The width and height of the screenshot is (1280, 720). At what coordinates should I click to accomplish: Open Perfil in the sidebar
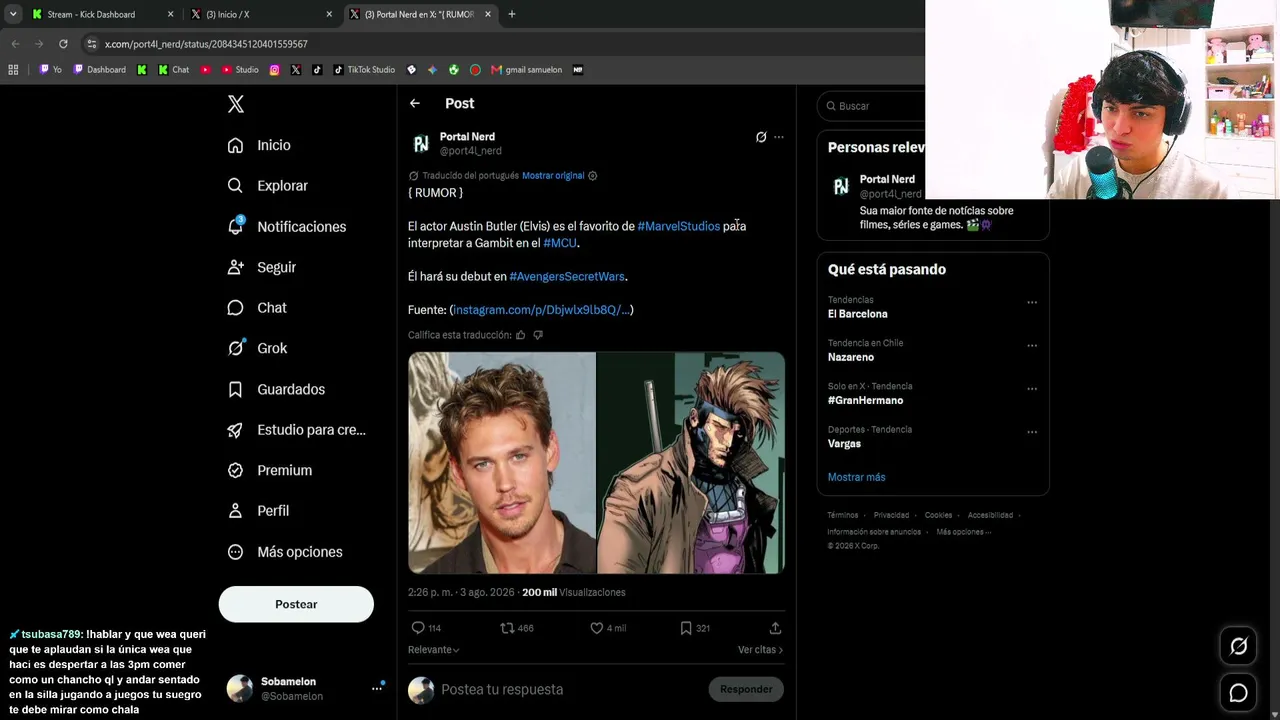coord(258,511)
